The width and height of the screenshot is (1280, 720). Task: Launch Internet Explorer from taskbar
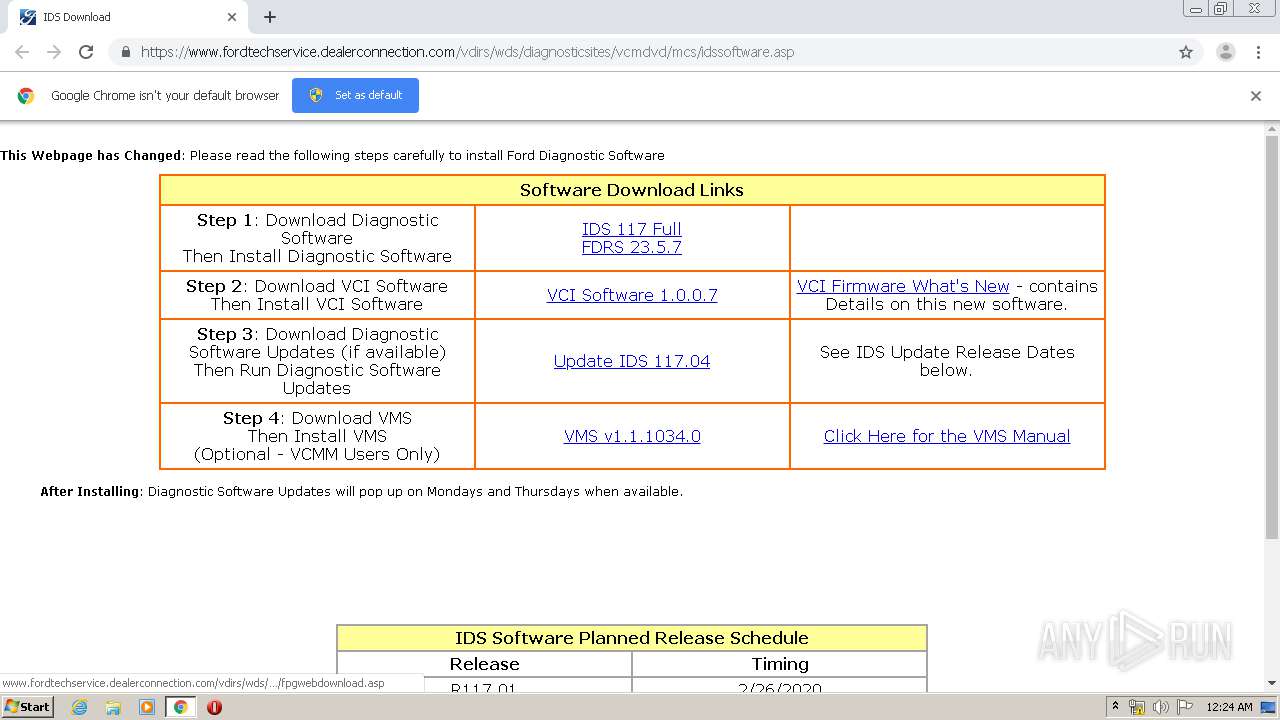pos(79,707)
